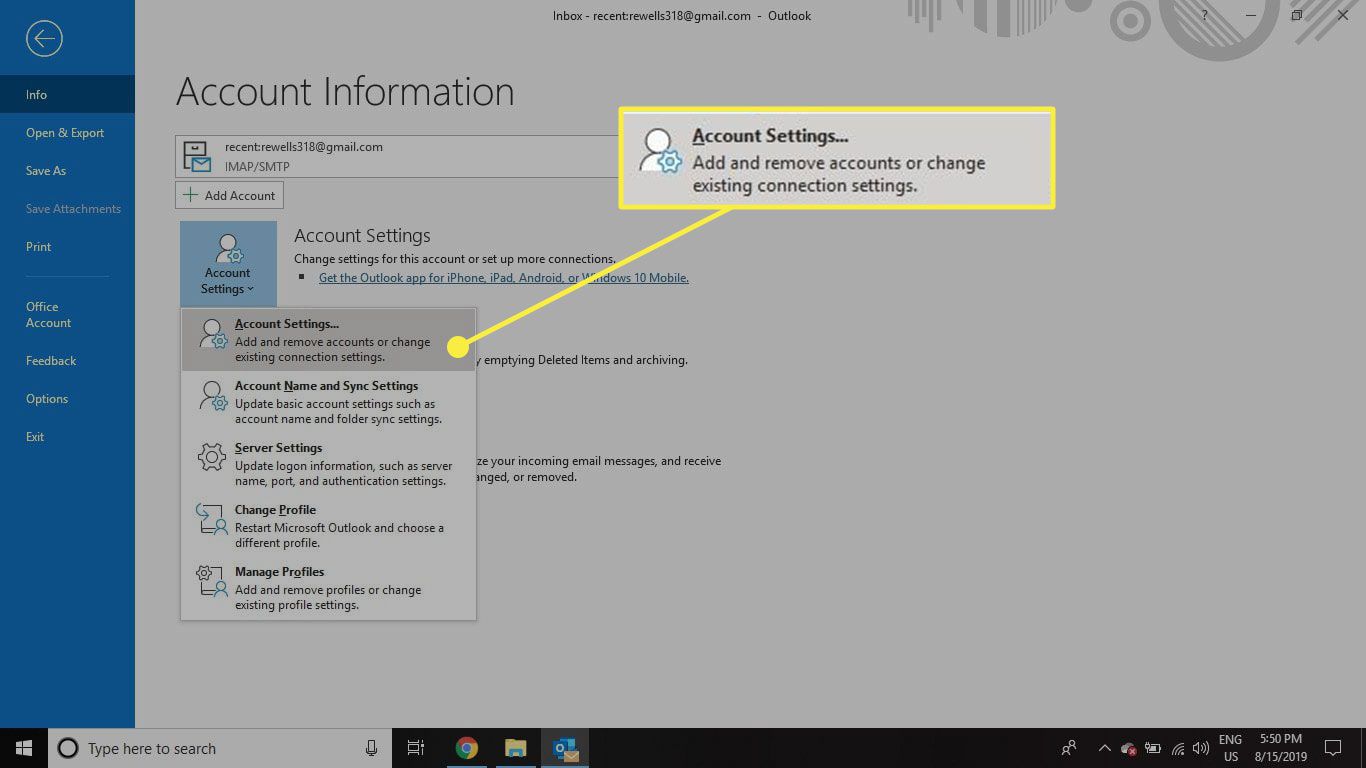Open the People icon in system tray
The width and height of the screenshot is (1366, 768).
1069,748
